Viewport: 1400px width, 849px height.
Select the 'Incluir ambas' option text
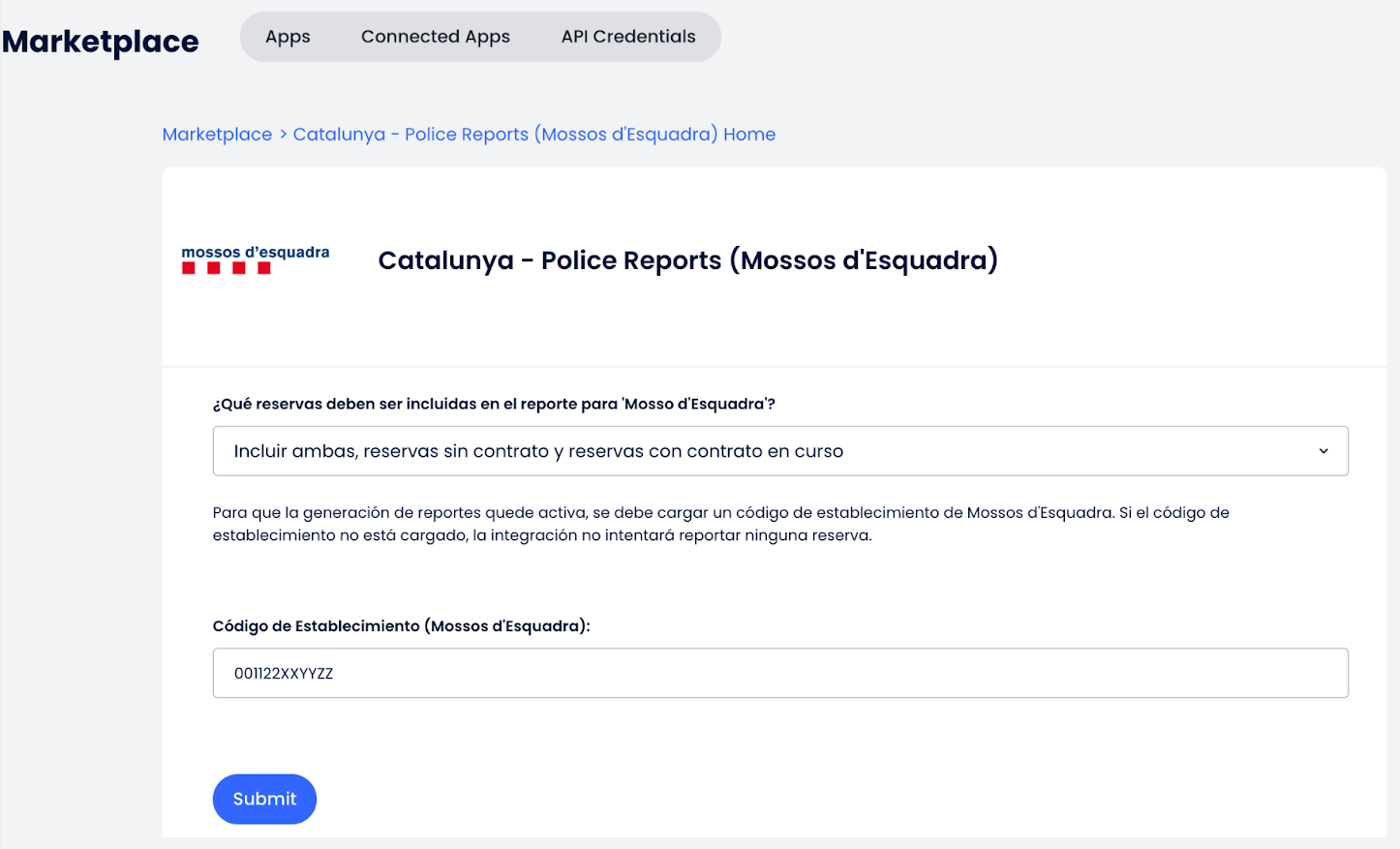tap(538, 451)
